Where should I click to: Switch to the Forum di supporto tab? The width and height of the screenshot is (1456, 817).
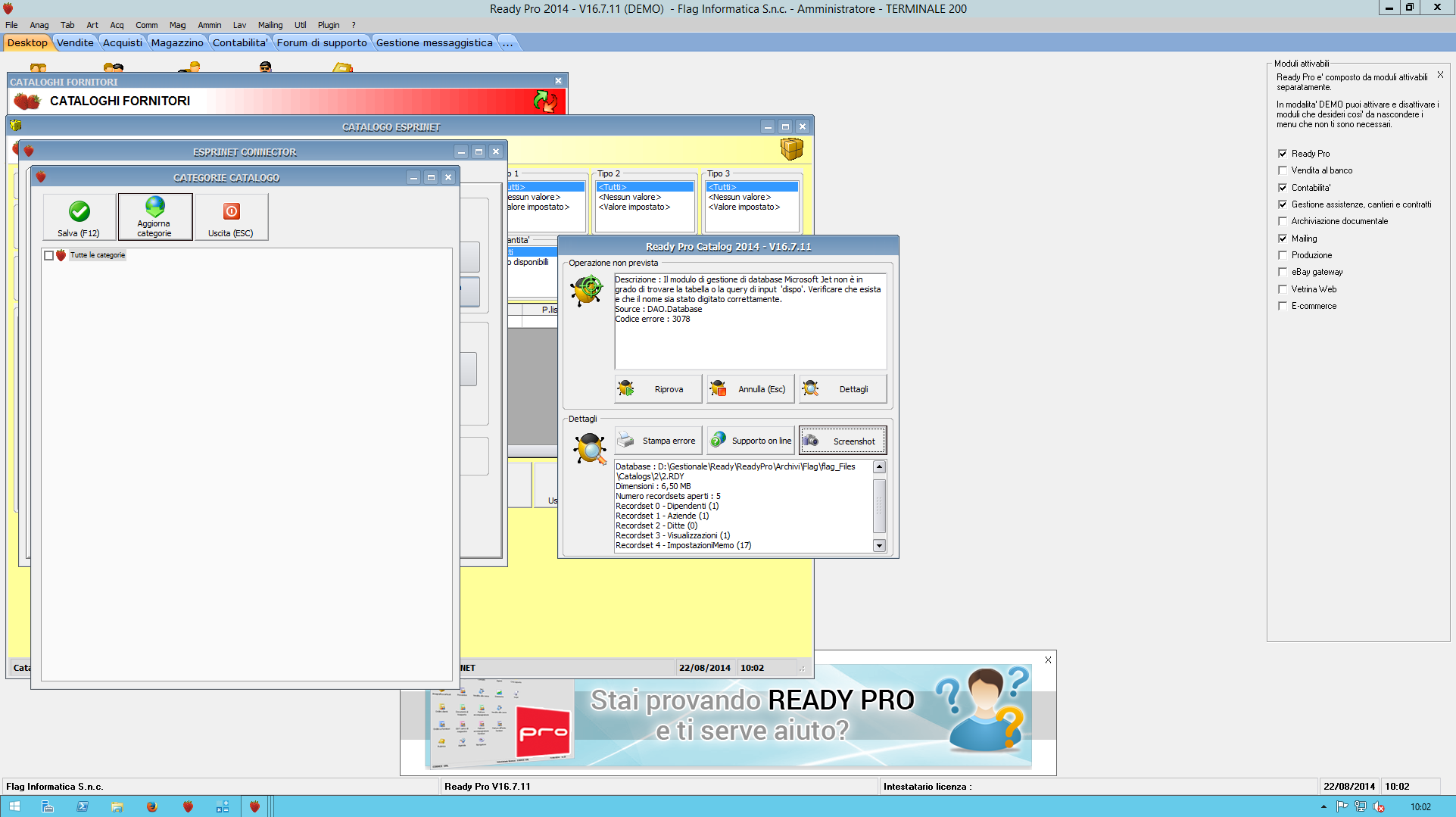pos(322,42)
